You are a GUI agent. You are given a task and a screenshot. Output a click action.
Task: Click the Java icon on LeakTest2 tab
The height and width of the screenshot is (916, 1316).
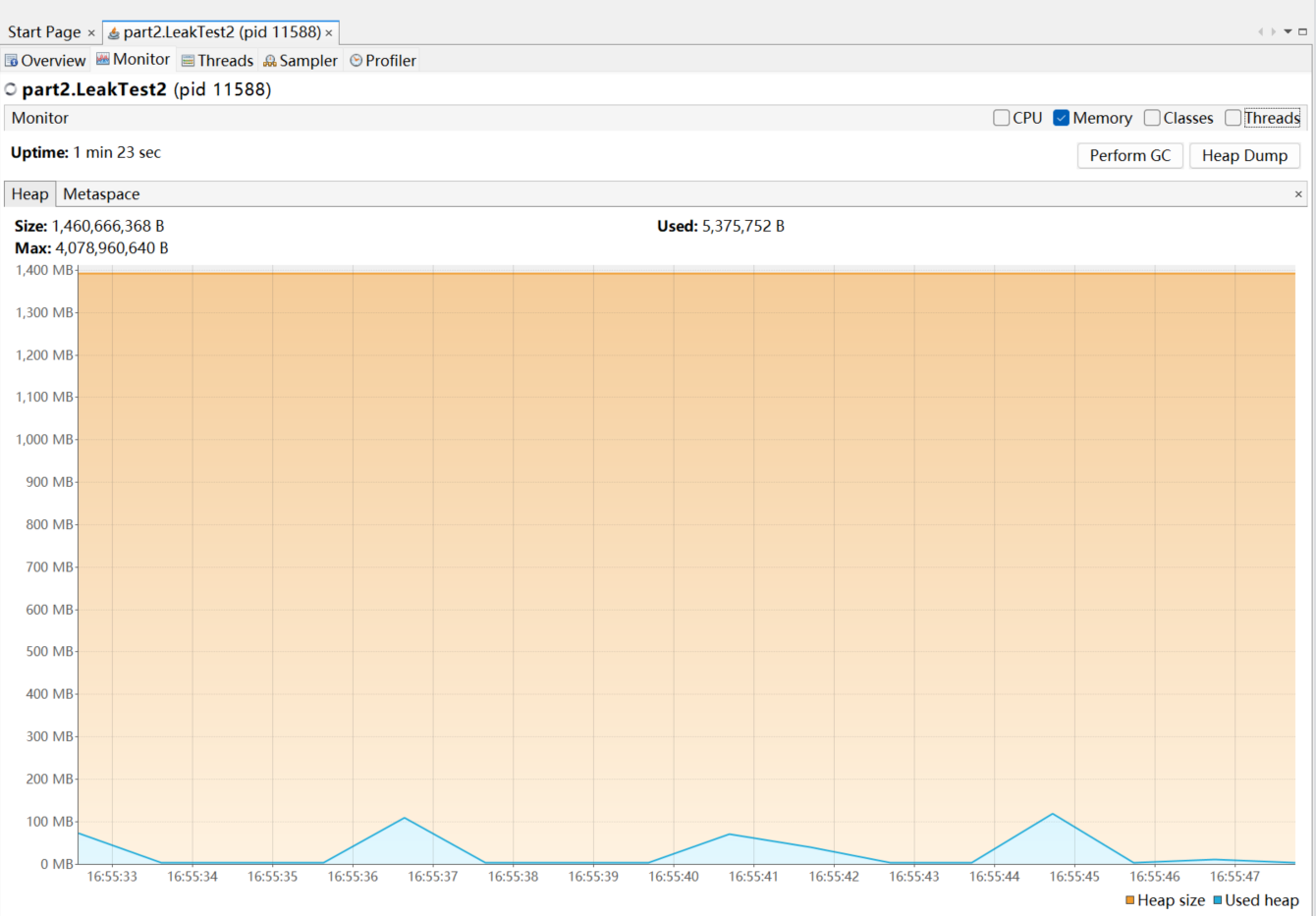114,33
